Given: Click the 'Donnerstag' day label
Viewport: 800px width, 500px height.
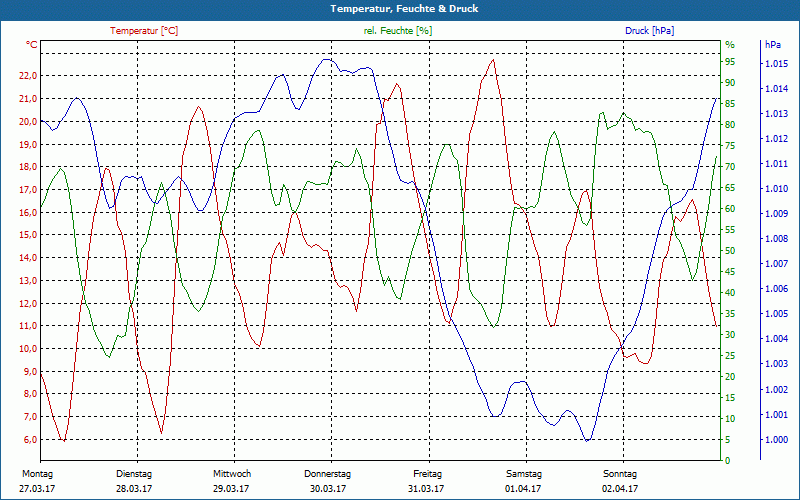Looking at the screenshot, I should (328, 474).
